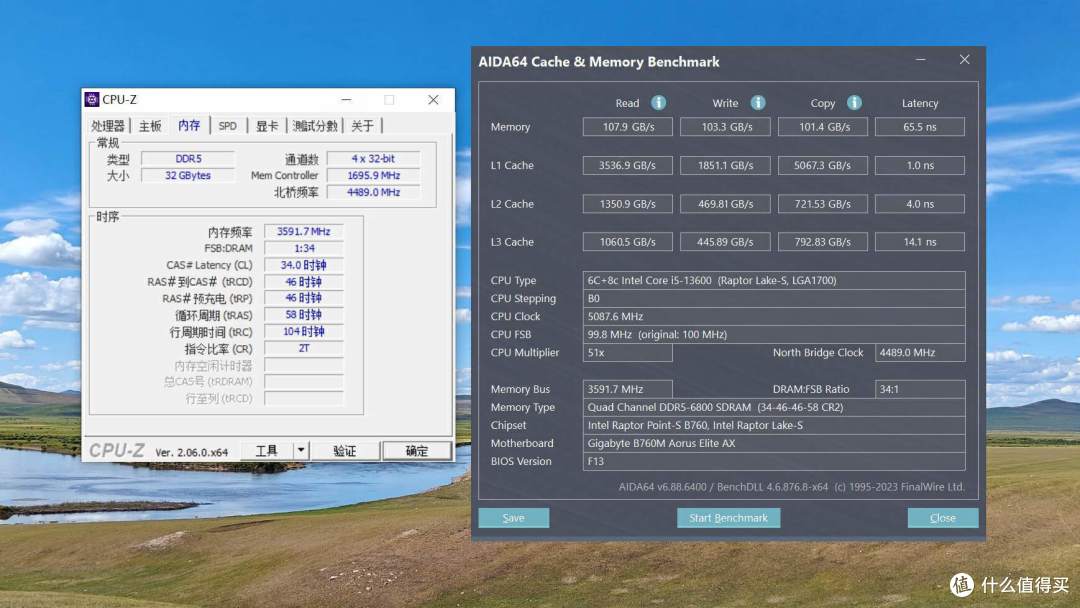1080x608 pixels.
Task: Click the CPU Multiplier value 51x
Action: tap(627, 352)
